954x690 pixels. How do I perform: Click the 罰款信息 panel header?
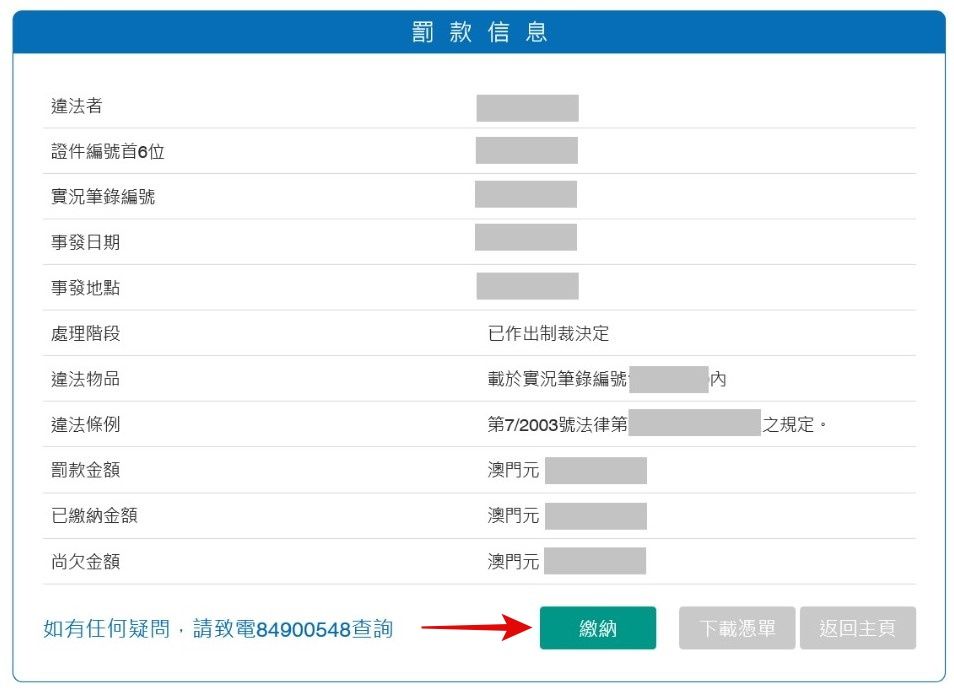(x=478, y=32)
